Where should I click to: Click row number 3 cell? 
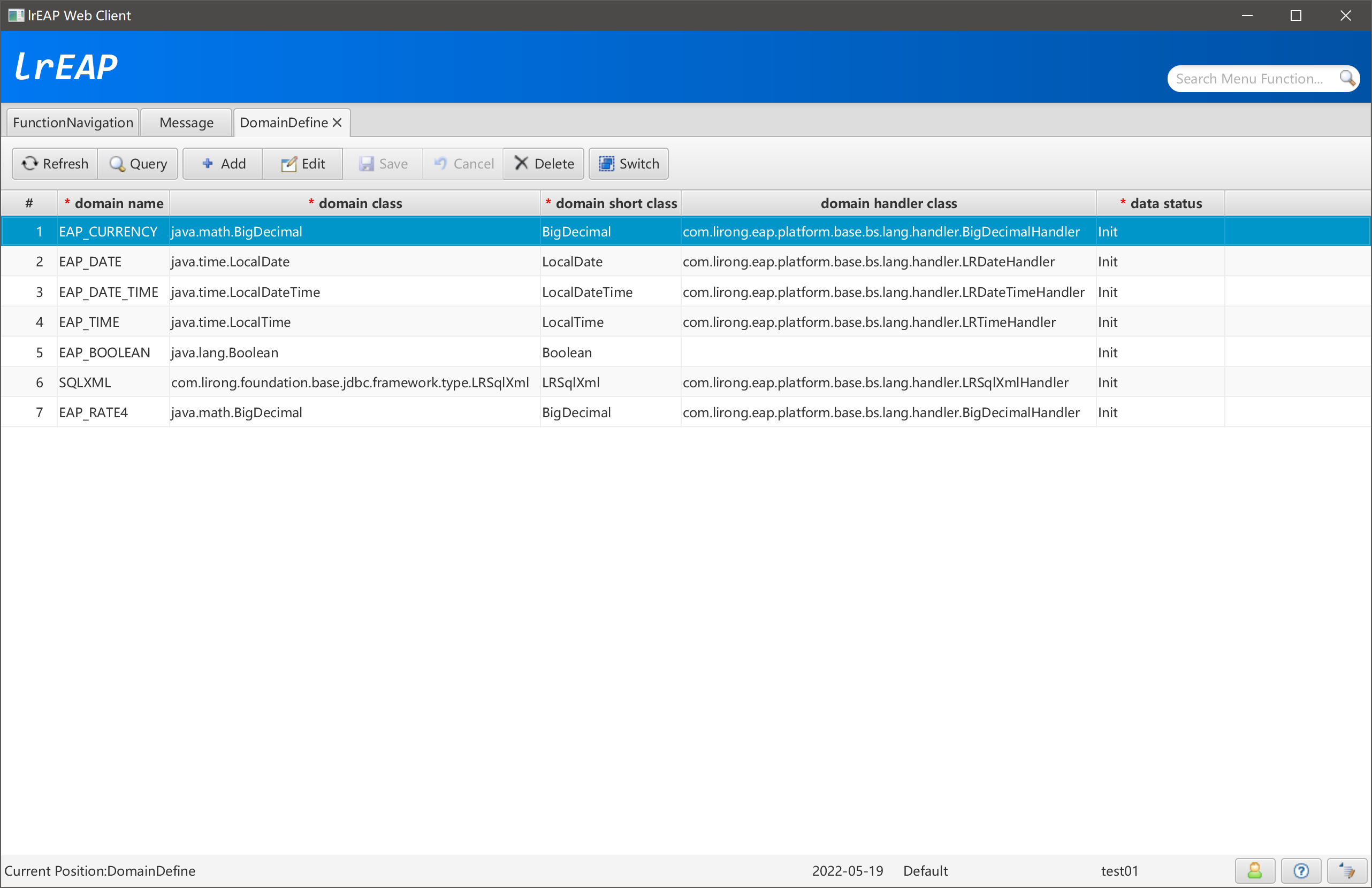[29, 292]
